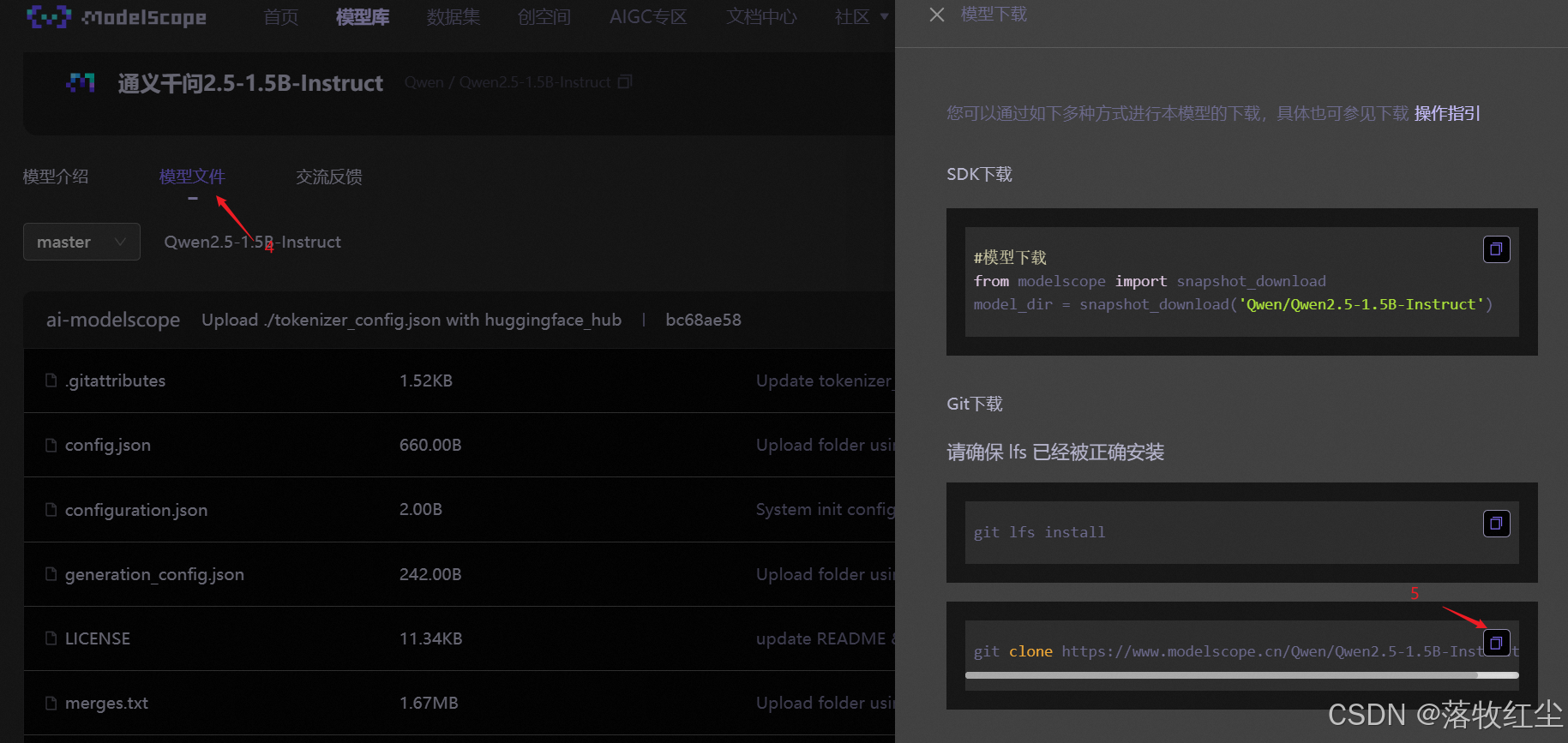
Task: Open the master branch dropdown
Action: pos(81,242)
